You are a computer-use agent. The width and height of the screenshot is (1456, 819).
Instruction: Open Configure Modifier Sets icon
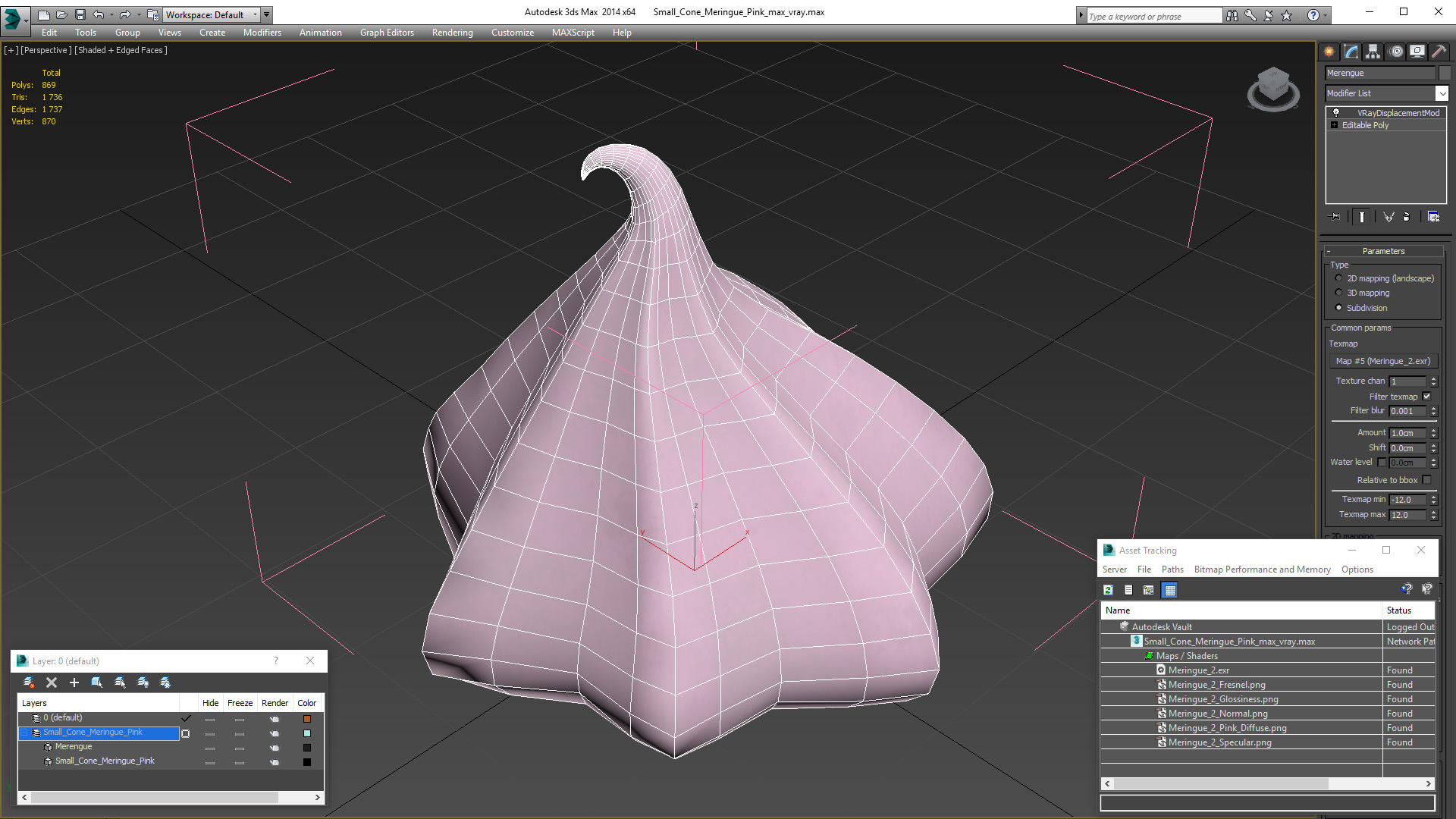(x=1433, y=217)
